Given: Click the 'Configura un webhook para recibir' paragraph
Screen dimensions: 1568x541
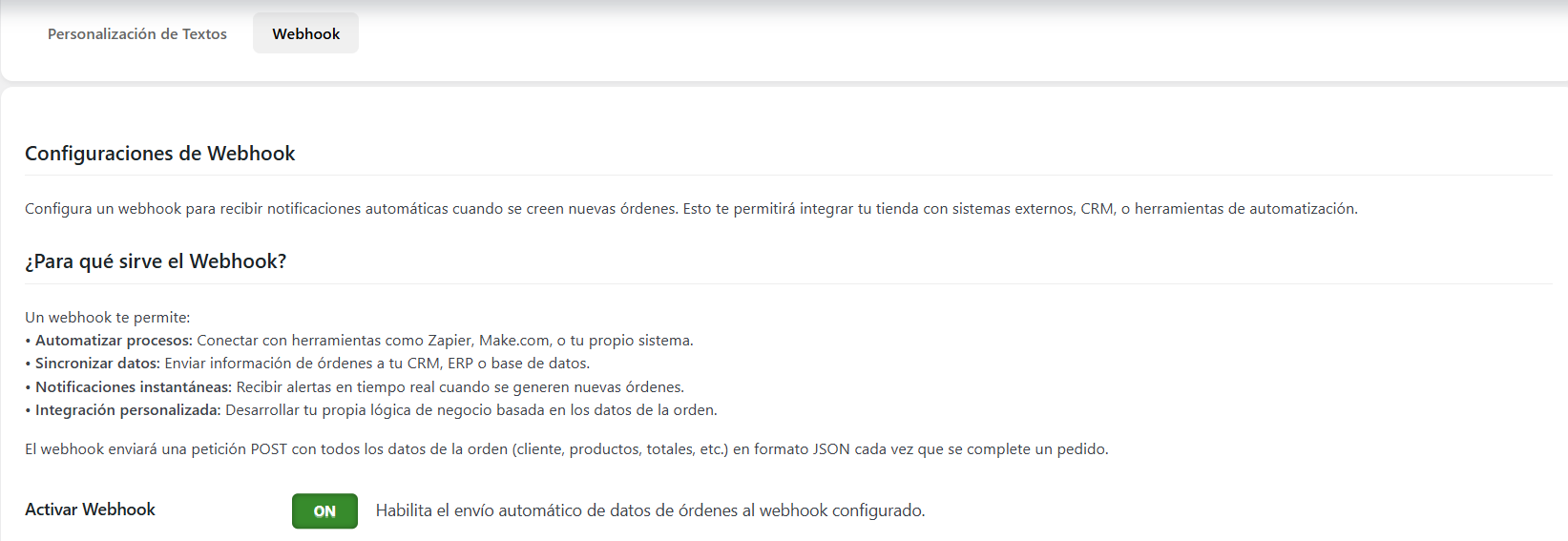Looking at the screenshot, I should (691, 209).
